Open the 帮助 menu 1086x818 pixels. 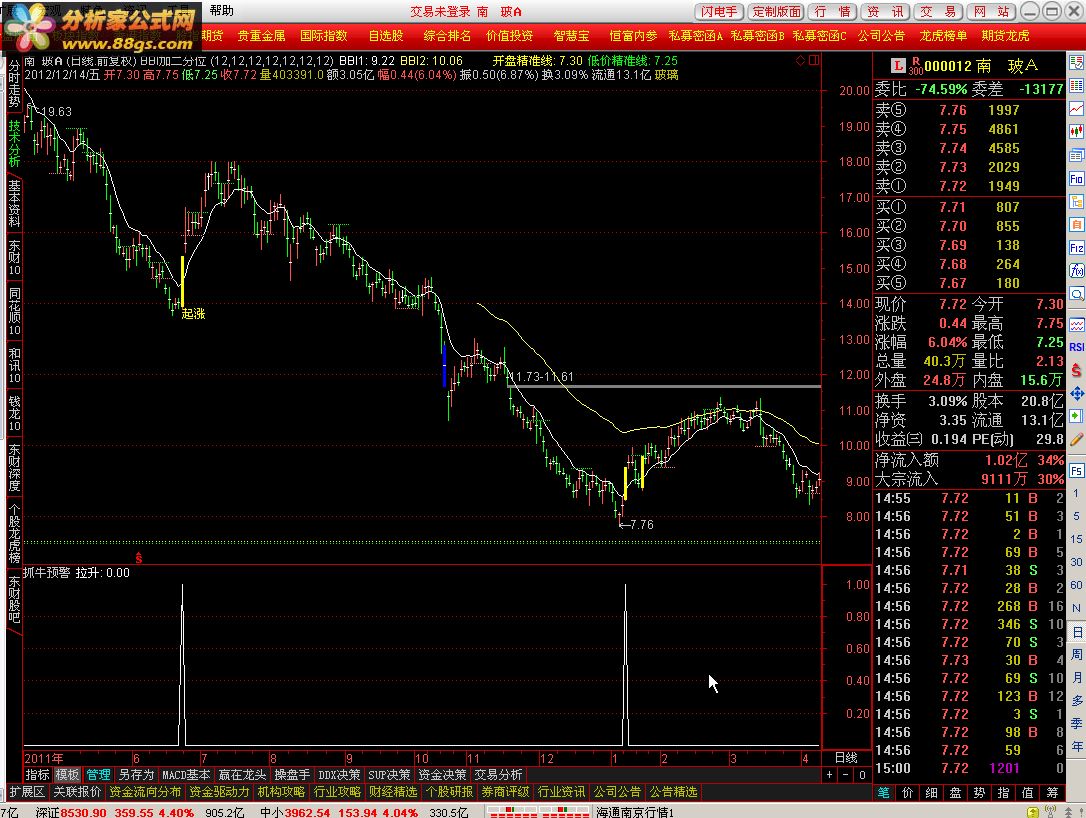(222, 10)
